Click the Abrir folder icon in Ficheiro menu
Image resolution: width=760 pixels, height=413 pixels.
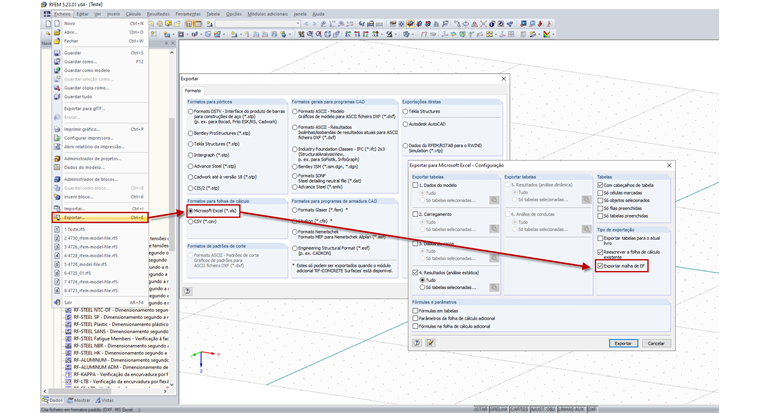[57, 32]
